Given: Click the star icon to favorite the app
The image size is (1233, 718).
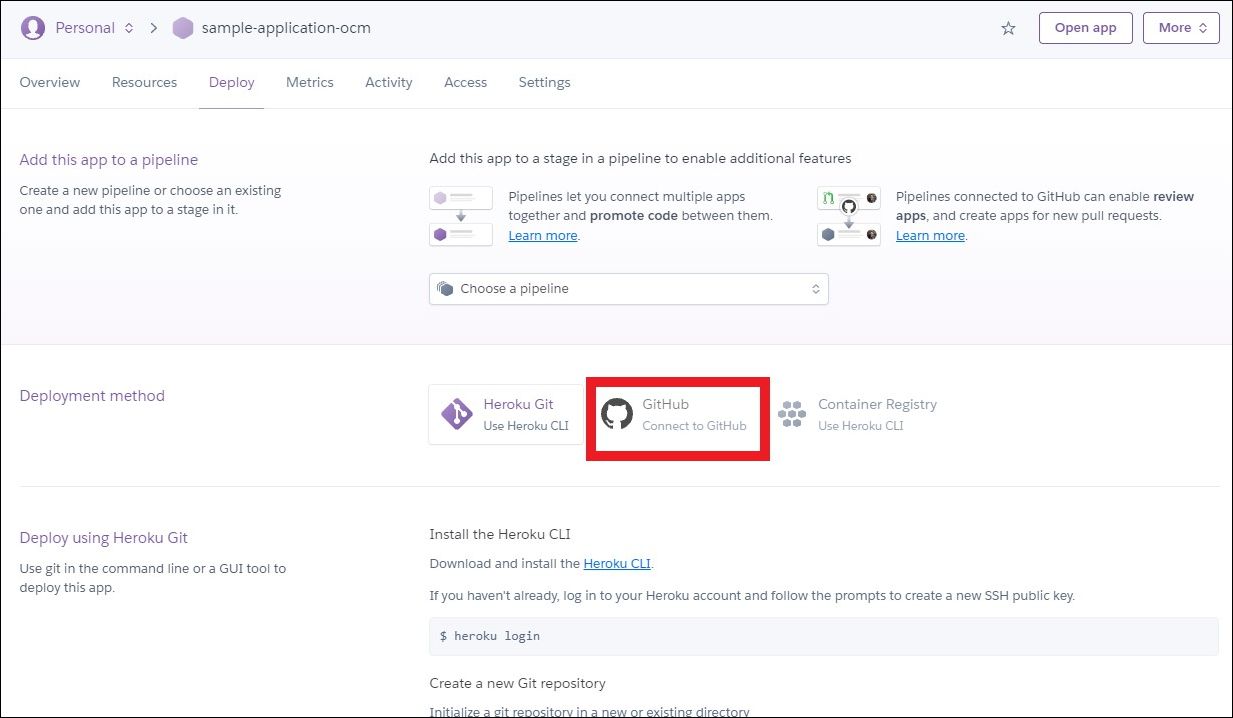Looking at the screenshot, I should 1008,28.
